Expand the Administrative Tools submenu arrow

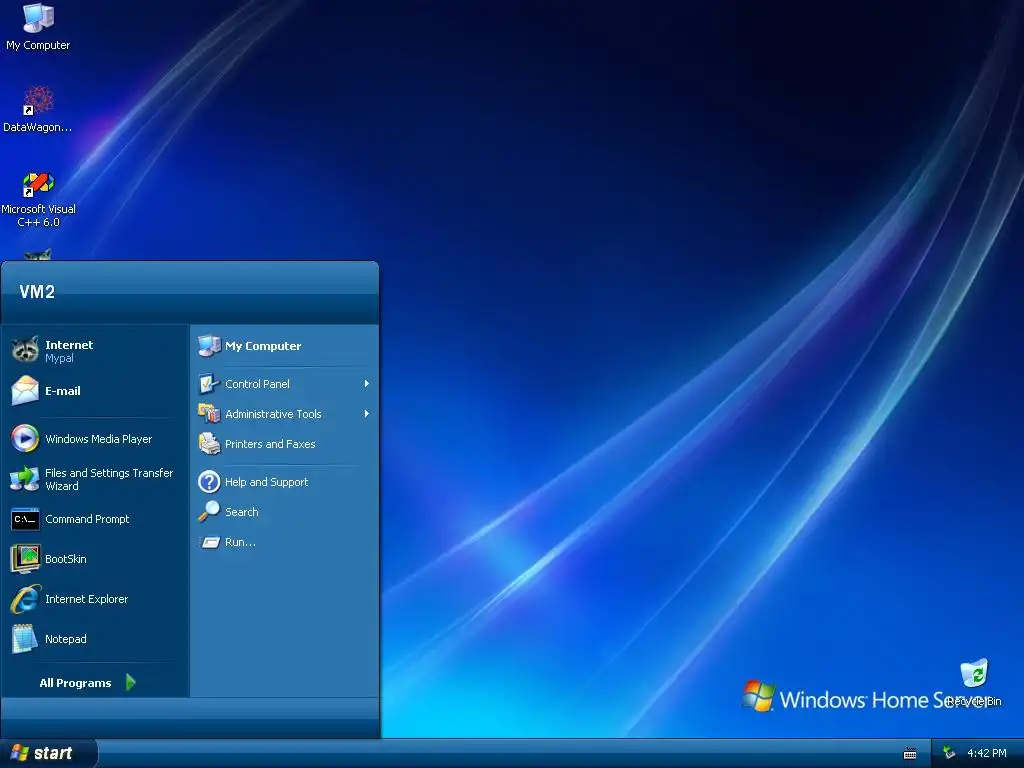point(367,413)
